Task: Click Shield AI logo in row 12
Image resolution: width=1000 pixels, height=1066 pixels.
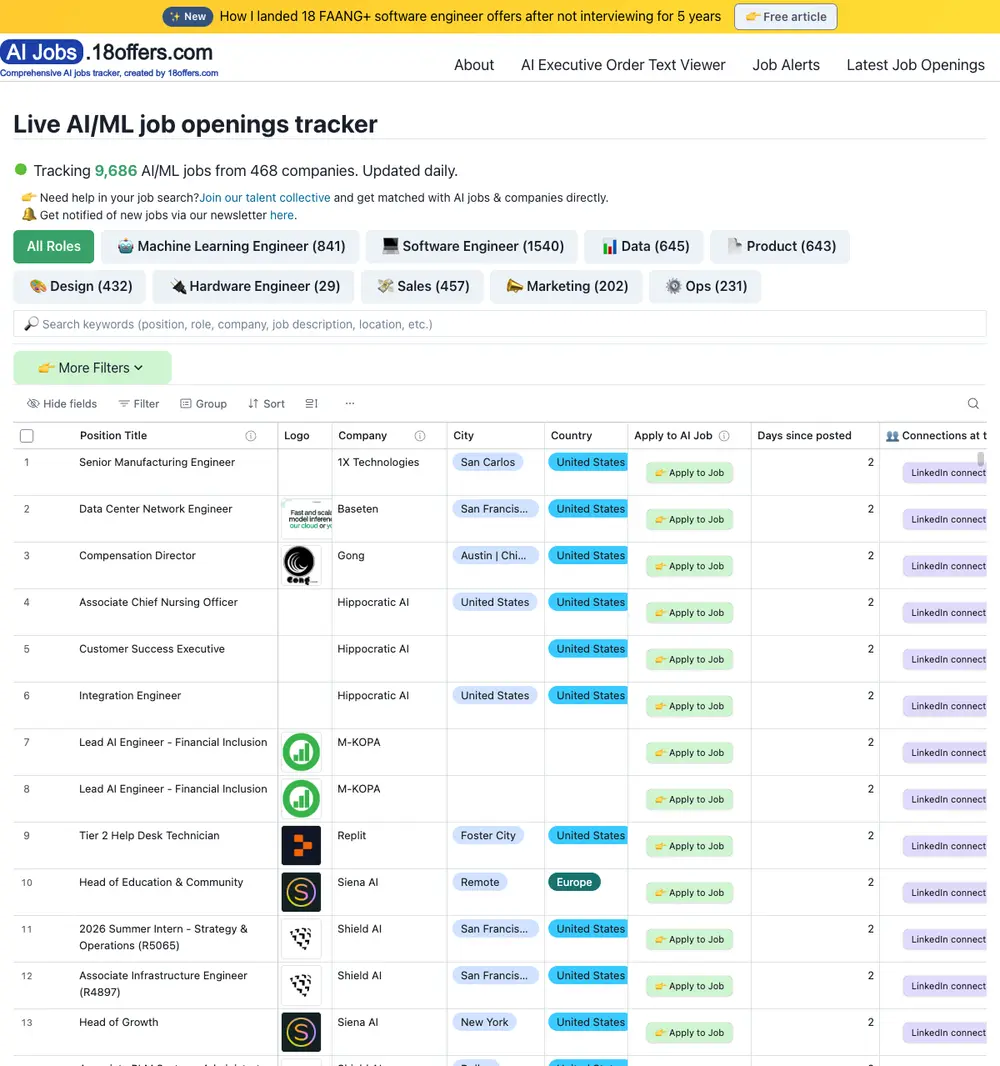Action: [301, 985]
